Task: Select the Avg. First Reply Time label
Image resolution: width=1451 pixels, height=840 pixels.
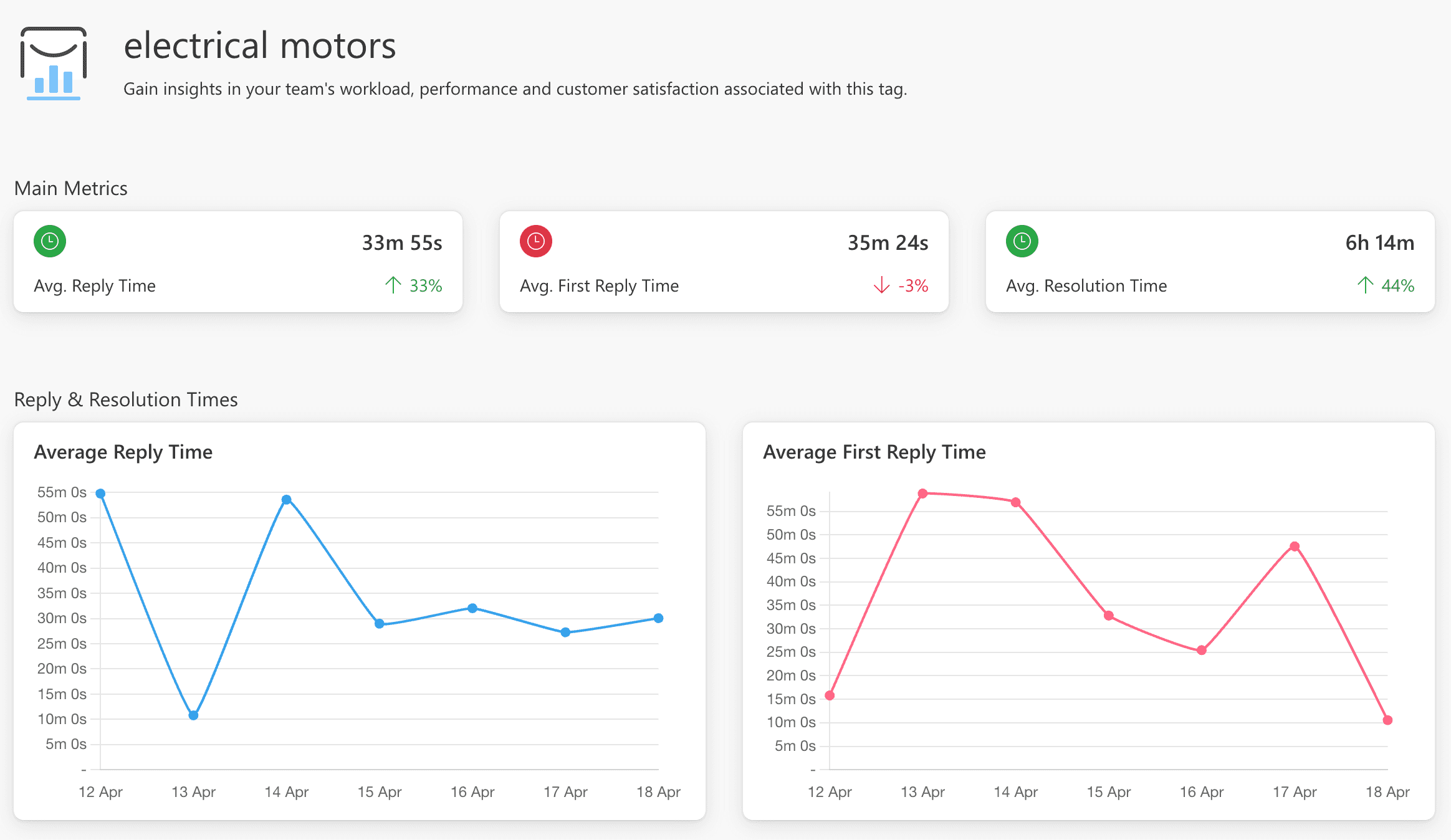Action: [599, 286]
